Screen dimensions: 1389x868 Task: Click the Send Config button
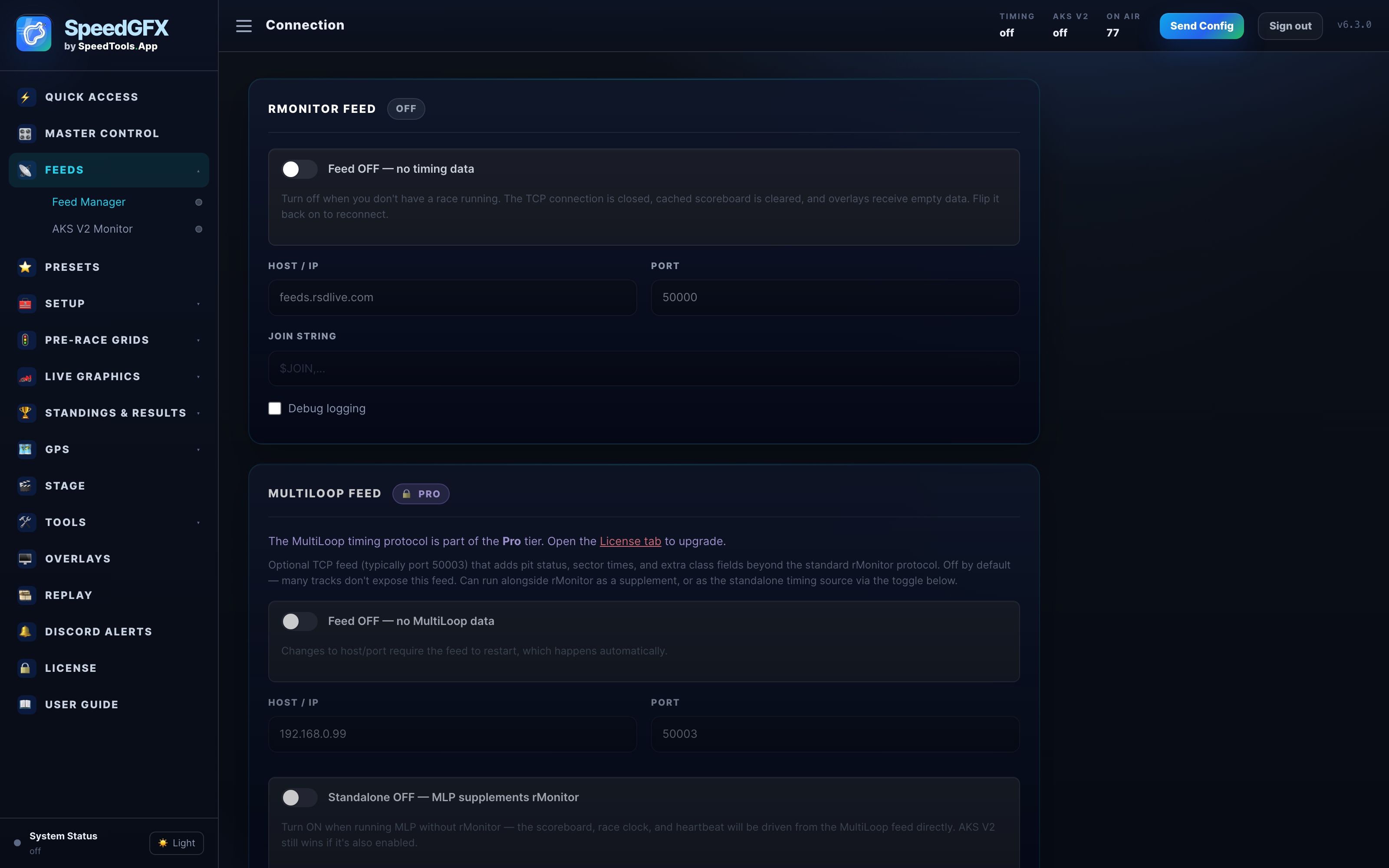point(1201,26)
